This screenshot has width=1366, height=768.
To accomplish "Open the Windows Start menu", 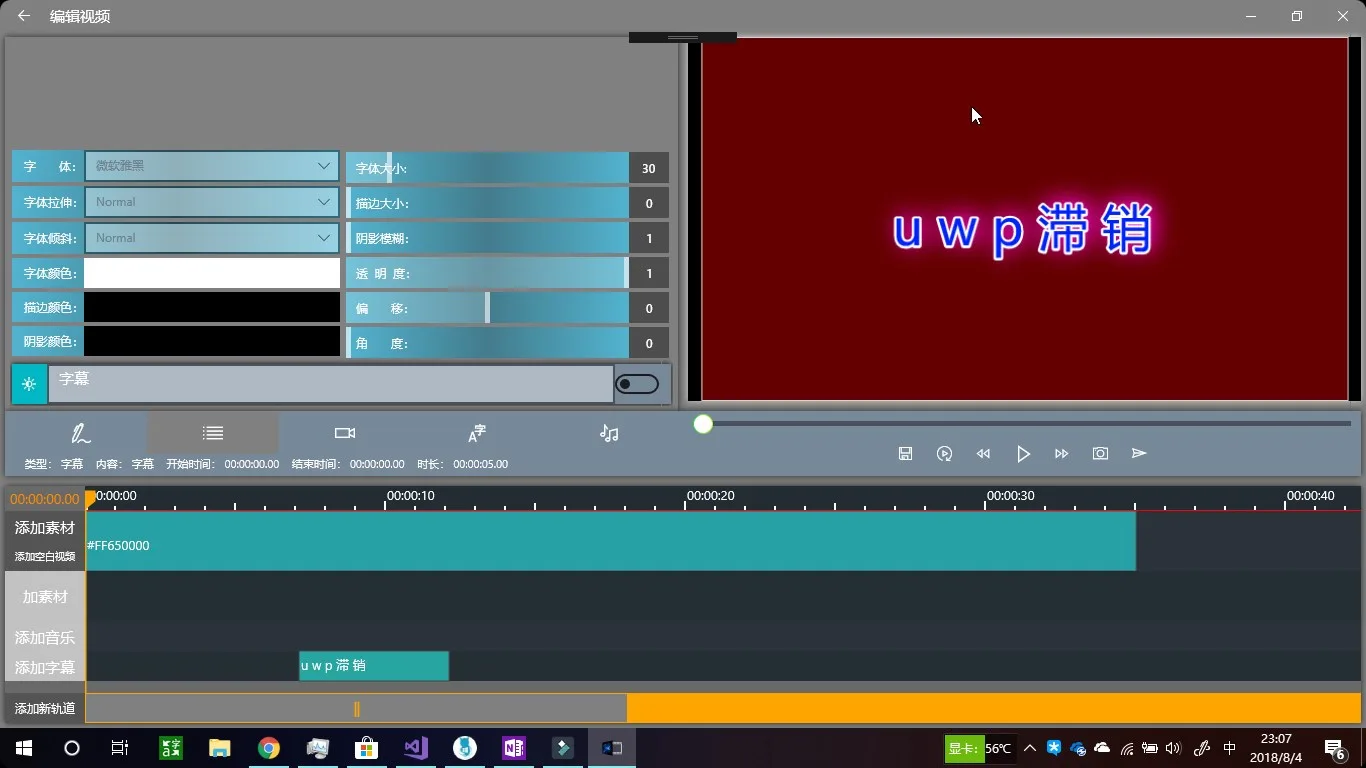I will (x=24, y=748).
